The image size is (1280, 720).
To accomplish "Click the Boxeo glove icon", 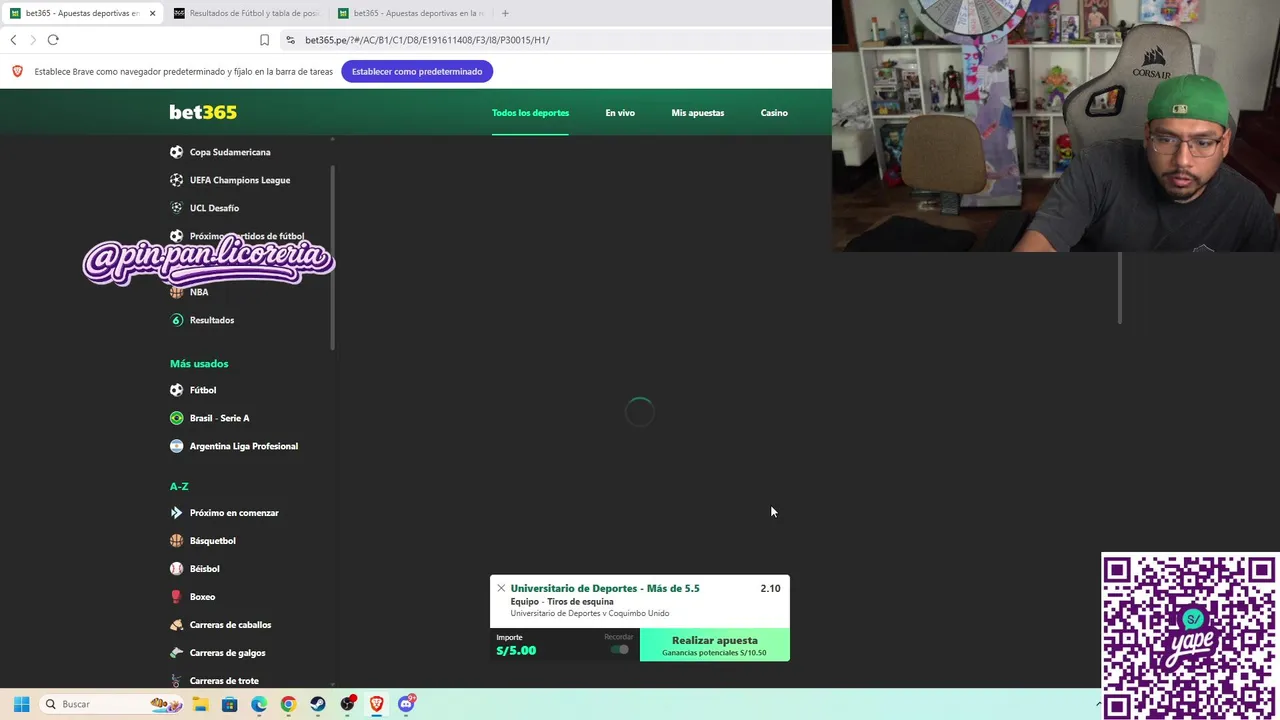I will coord(177,597).
